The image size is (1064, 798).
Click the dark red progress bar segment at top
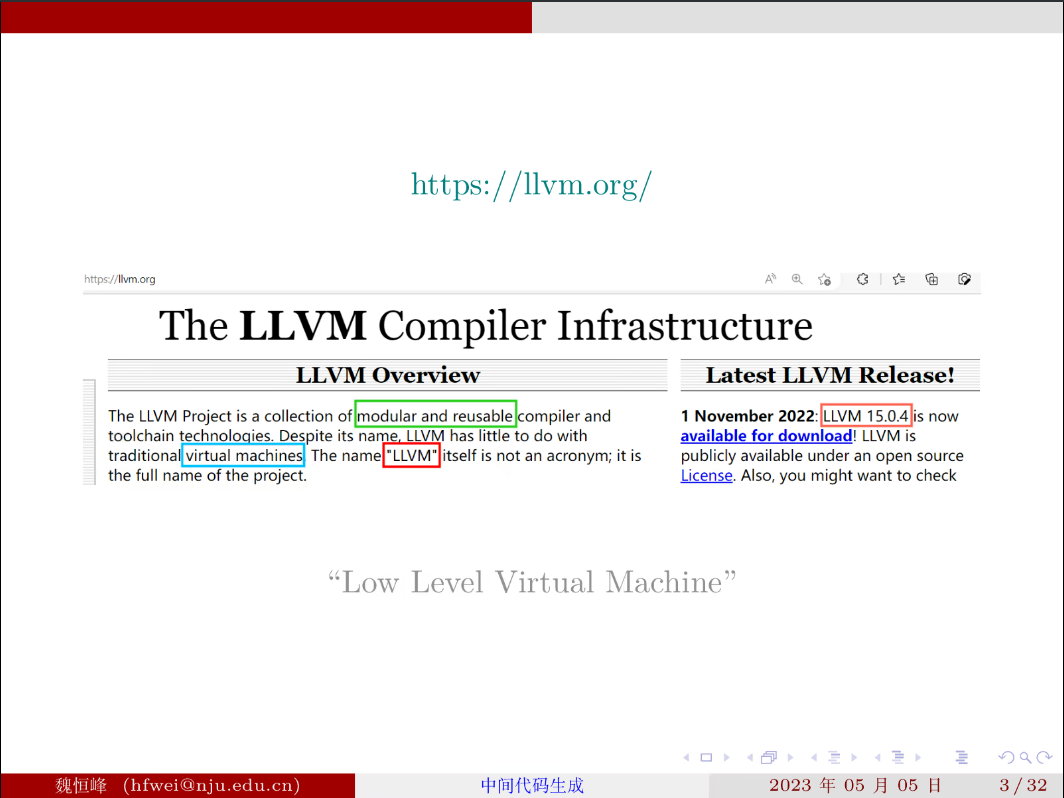[x=266, y=16]
